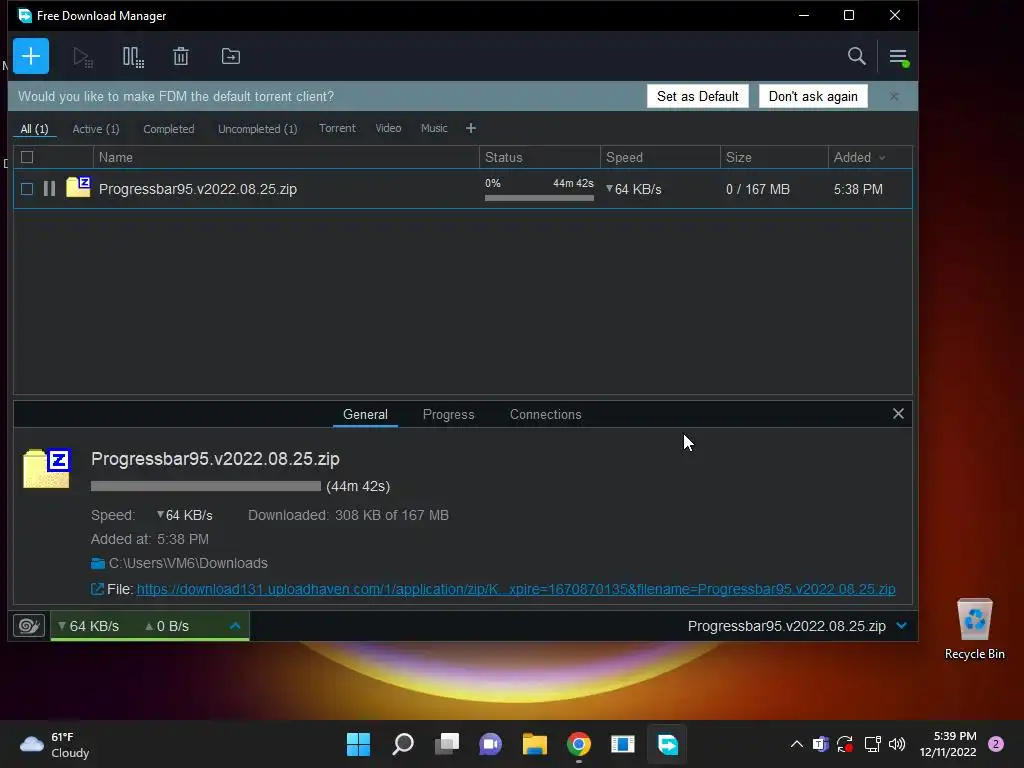Click the large zip icon in General panel
The image size is (1024, 768).
click(x=47, y=468)
